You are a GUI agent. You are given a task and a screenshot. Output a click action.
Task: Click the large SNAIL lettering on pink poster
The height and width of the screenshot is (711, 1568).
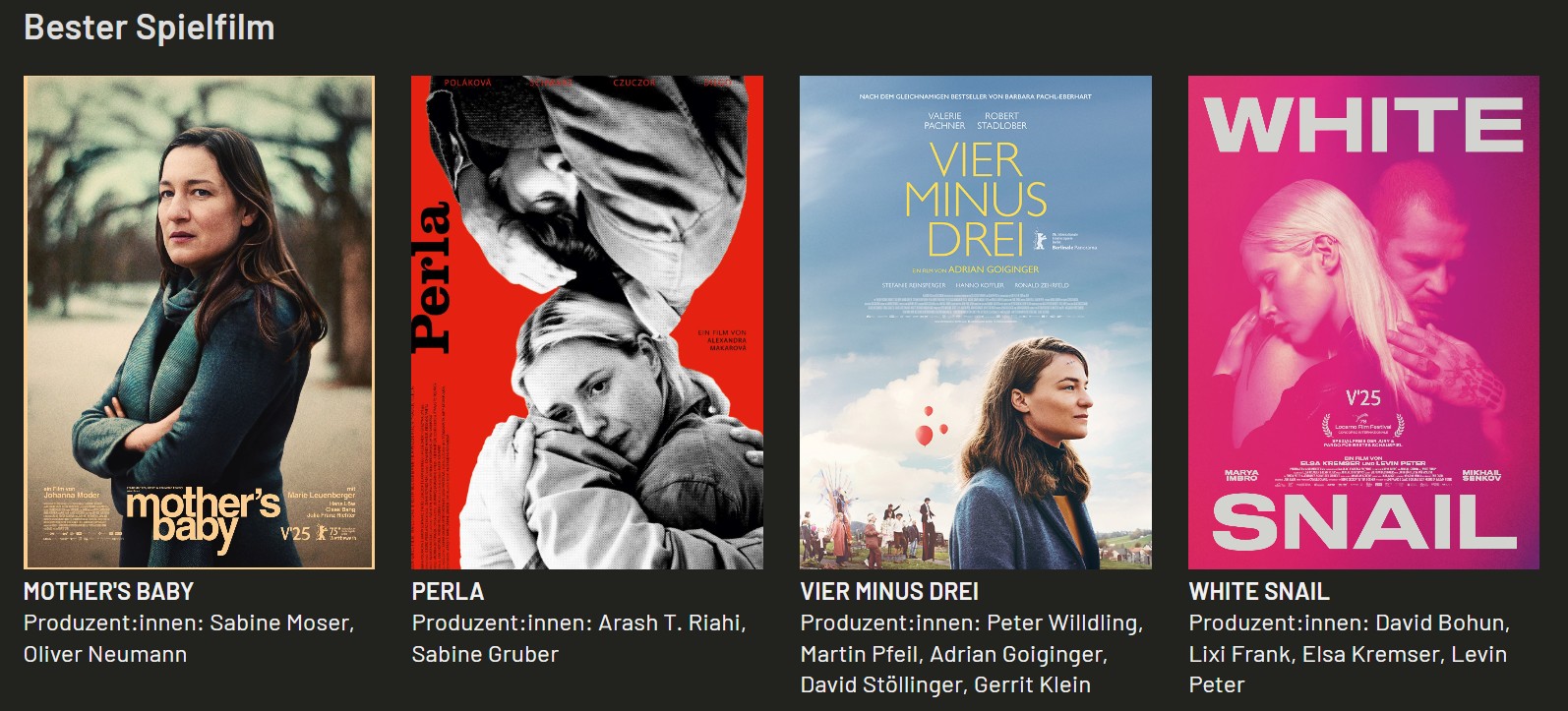click(1363, 521)
